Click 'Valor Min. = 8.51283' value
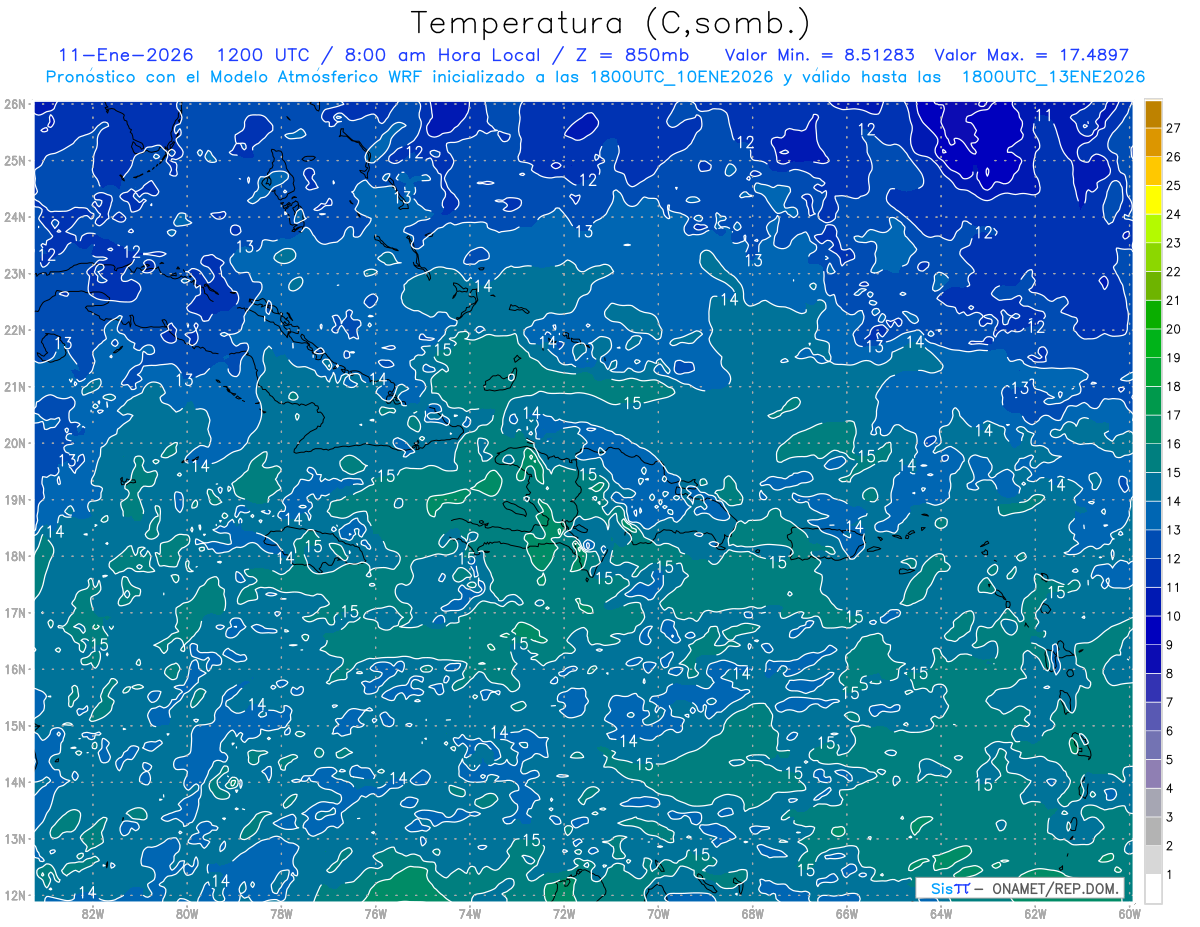1200x927 pixels. click(820, 55)
